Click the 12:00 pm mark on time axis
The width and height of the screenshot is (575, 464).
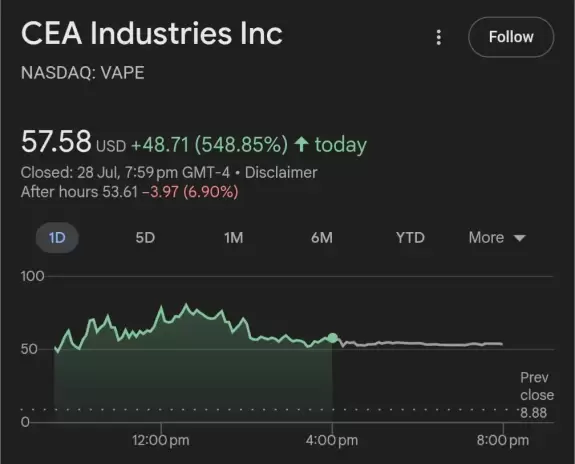[x=161, y=440]
